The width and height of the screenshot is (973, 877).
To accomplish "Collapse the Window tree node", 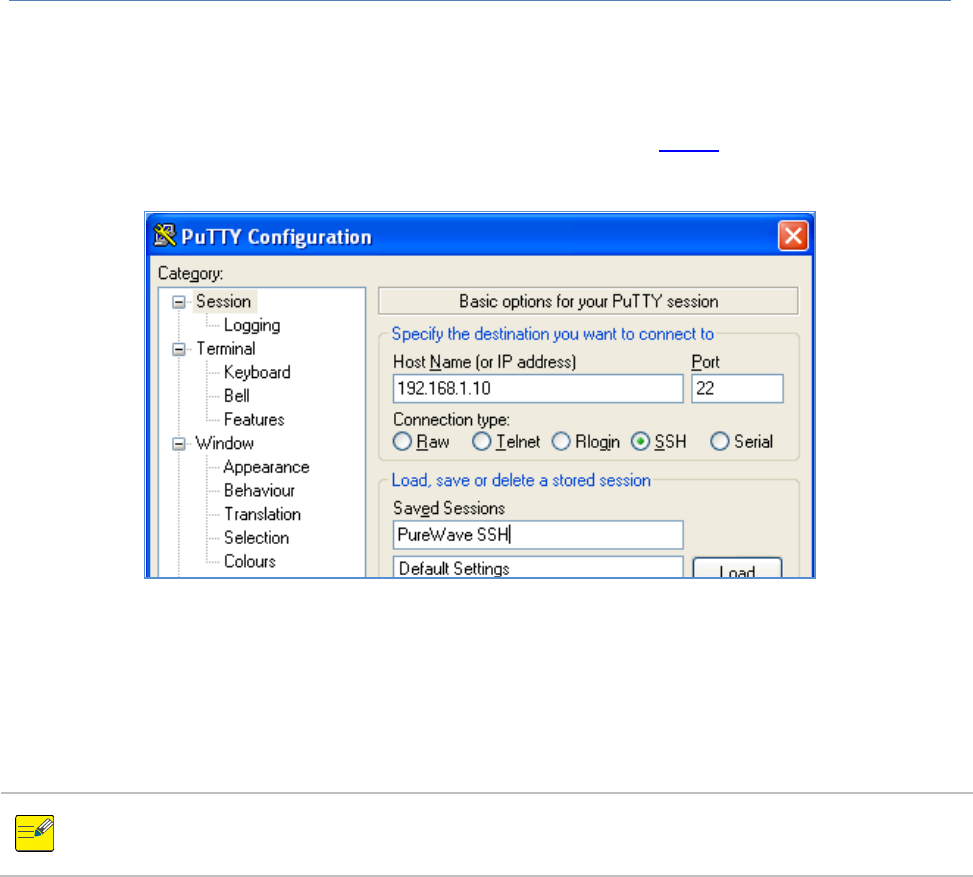I will (179, 444).
